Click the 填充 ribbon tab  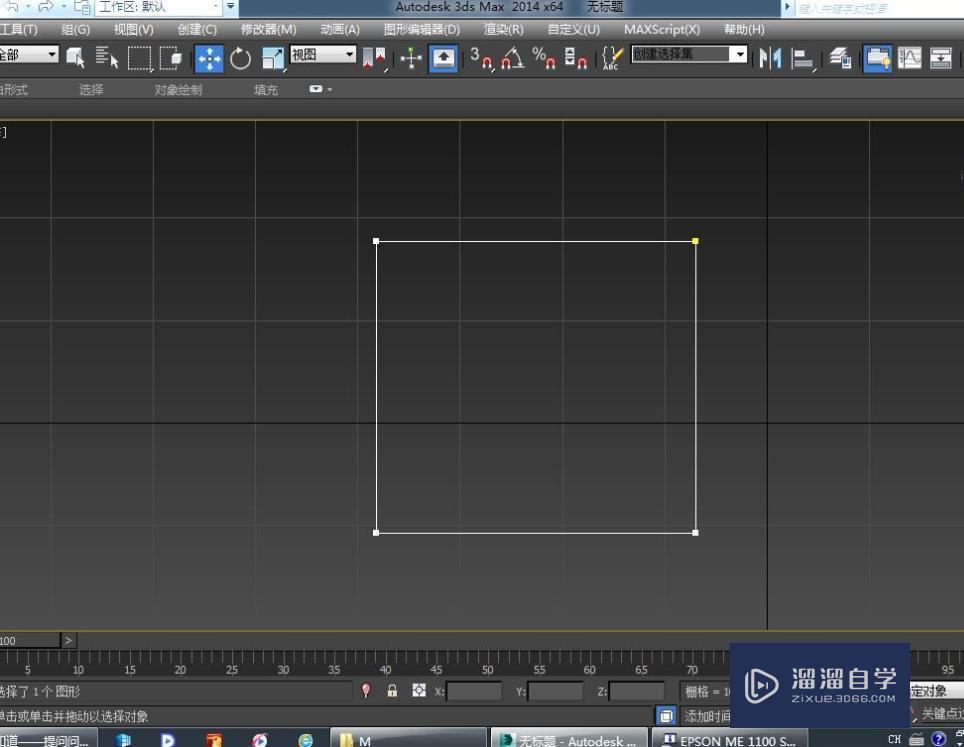pos(266,90)
